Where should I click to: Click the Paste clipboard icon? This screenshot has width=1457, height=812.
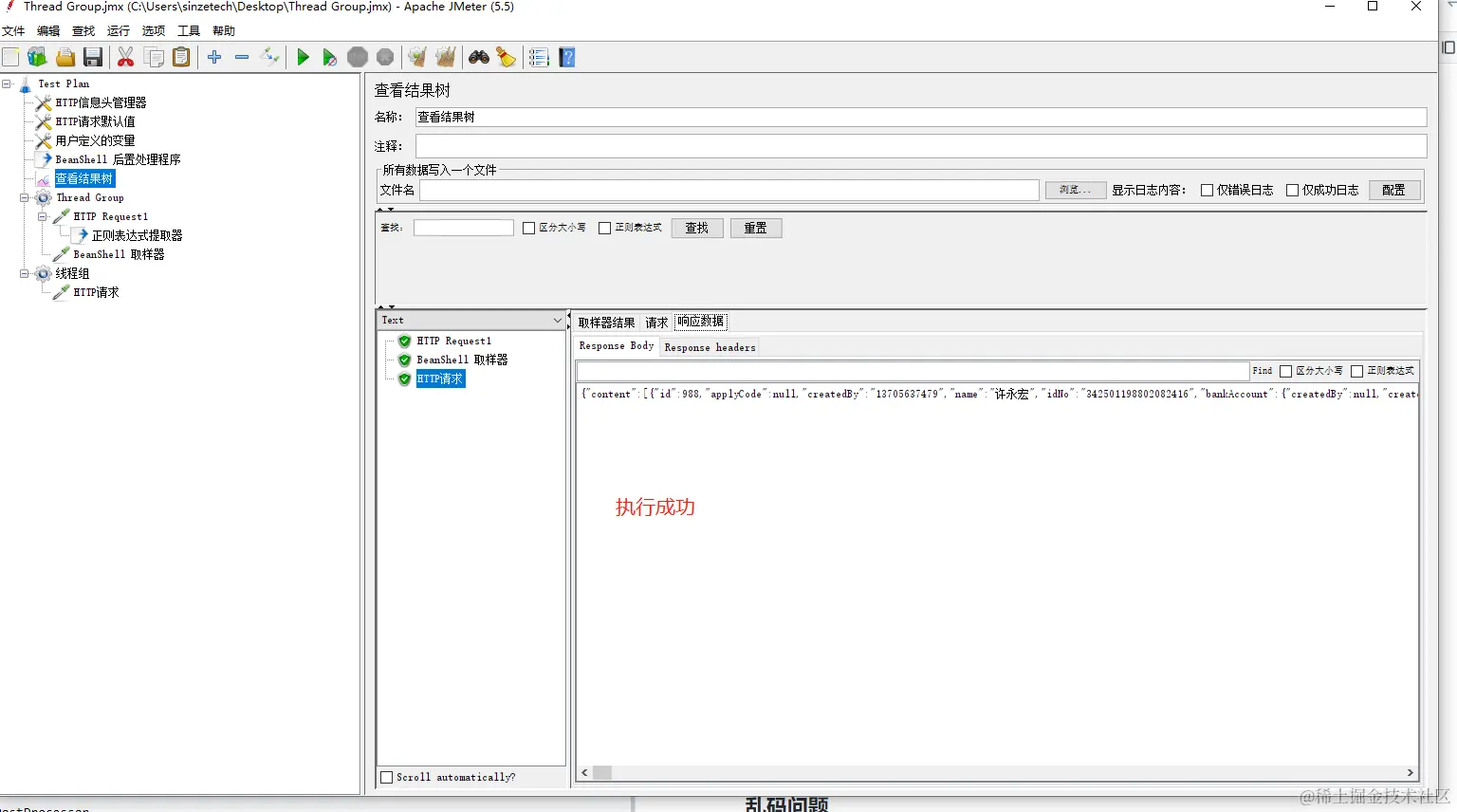[x=181, y=57]
